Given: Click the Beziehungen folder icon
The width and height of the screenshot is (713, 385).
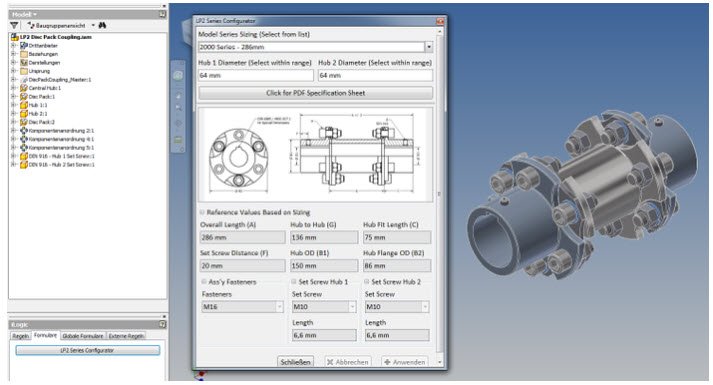Looking at the screenshot, I should click(x=24, y=54).
